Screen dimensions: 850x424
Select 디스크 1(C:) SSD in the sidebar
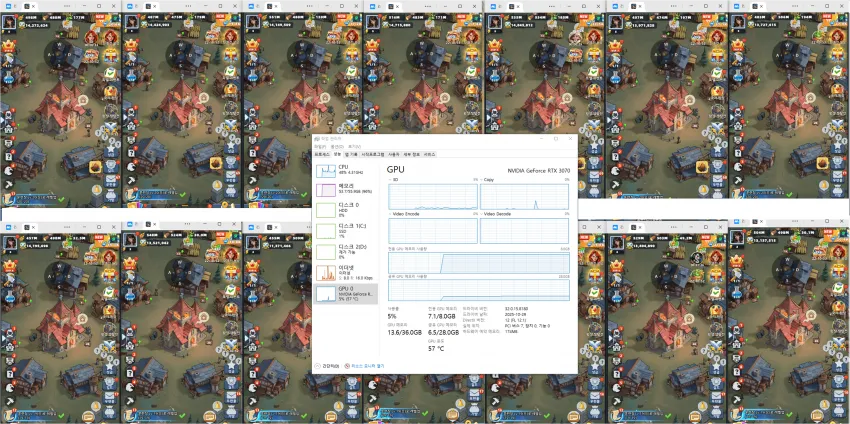[346, 231]
